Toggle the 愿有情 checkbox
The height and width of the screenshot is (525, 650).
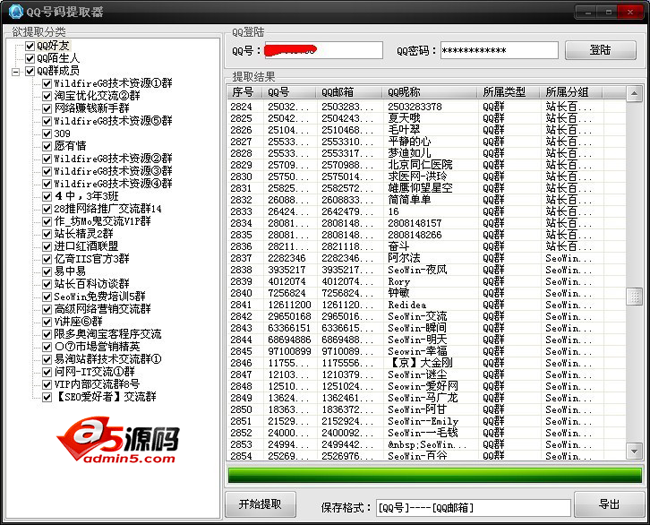tap(47, 146)
